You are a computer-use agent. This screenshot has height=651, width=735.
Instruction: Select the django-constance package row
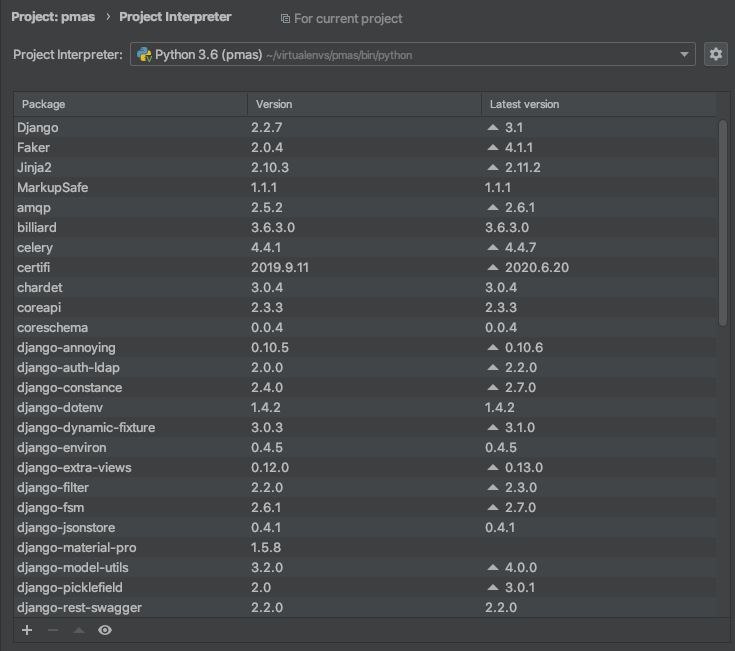click(x=365, y=387)
